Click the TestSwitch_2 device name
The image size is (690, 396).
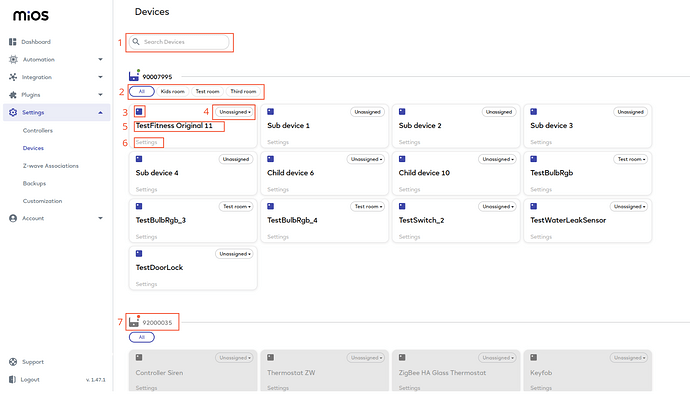421,220
